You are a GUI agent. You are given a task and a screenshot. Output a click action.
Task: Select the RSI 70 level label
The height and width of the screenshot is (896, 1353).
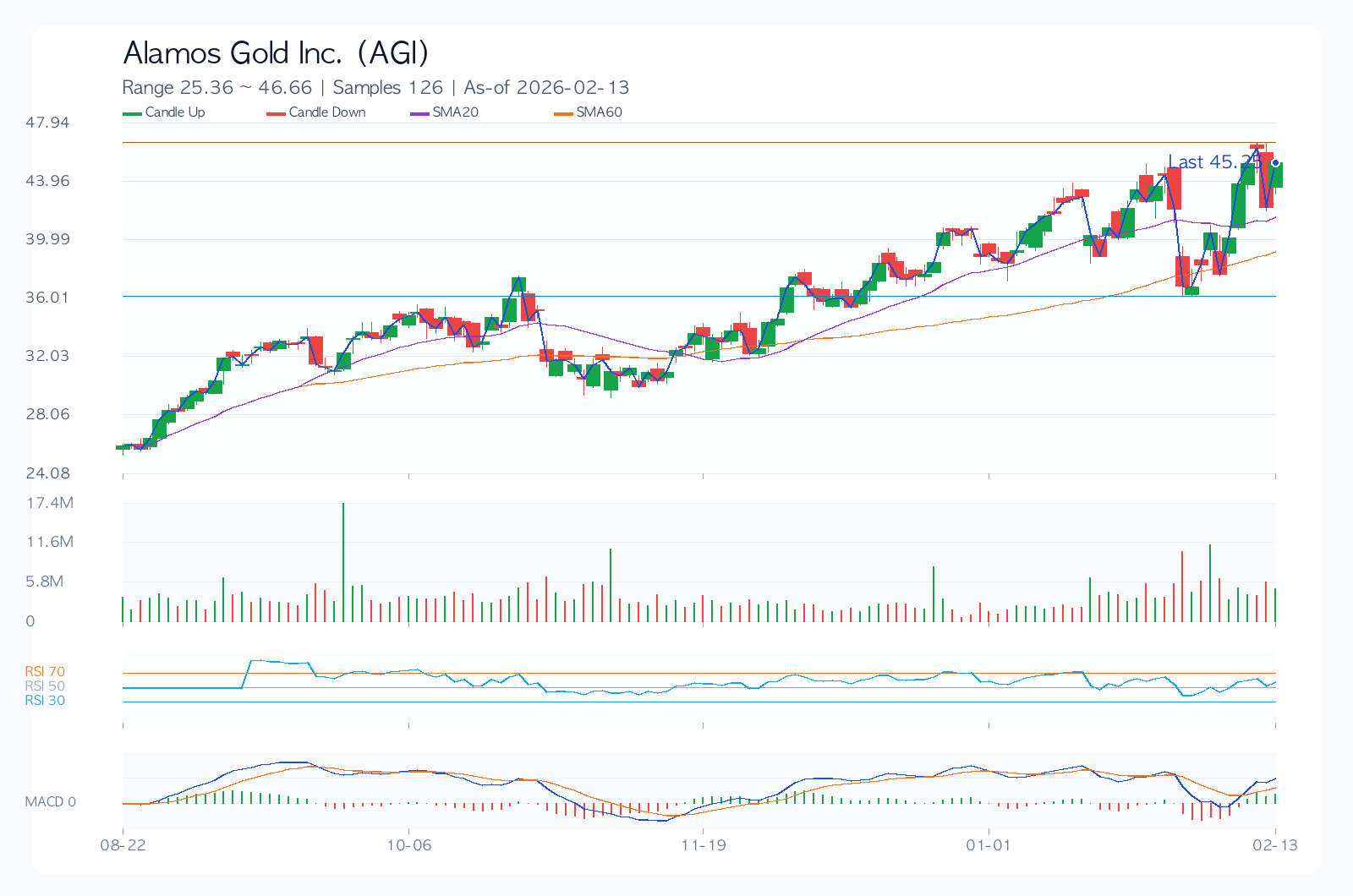[x=45, y=672]
